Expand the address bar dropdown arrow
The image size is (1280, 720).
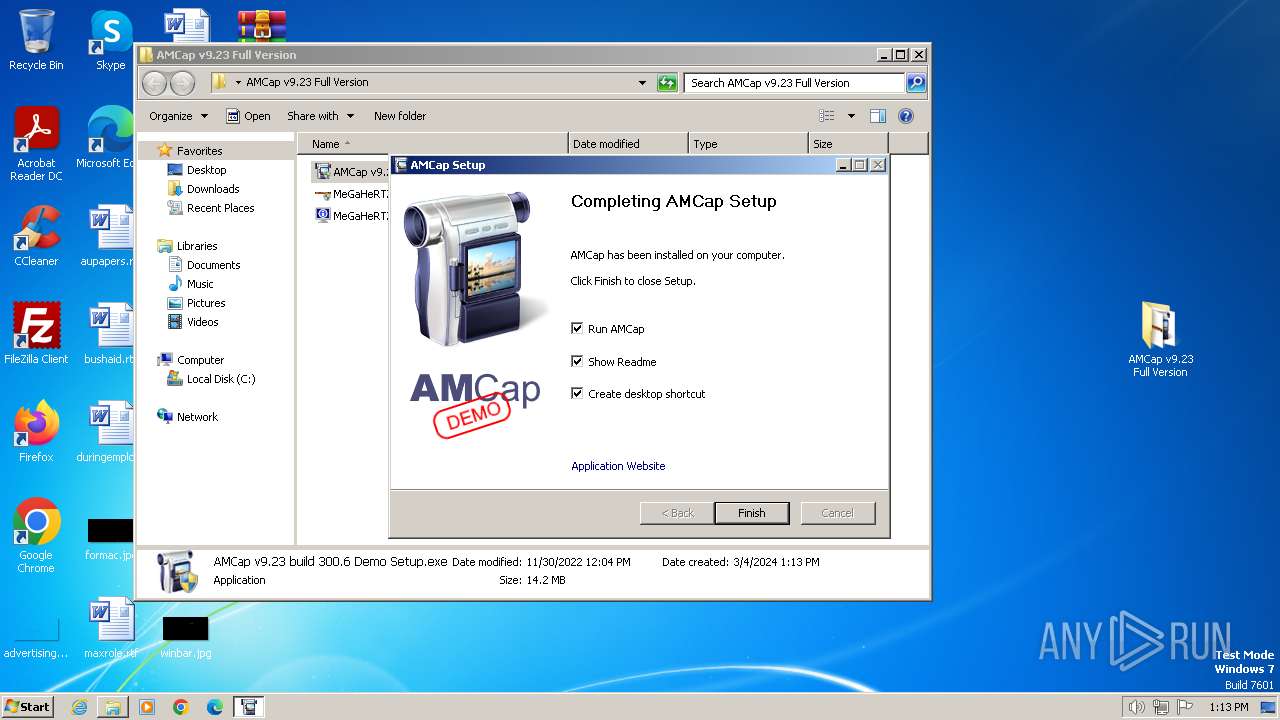coord(642,83)
